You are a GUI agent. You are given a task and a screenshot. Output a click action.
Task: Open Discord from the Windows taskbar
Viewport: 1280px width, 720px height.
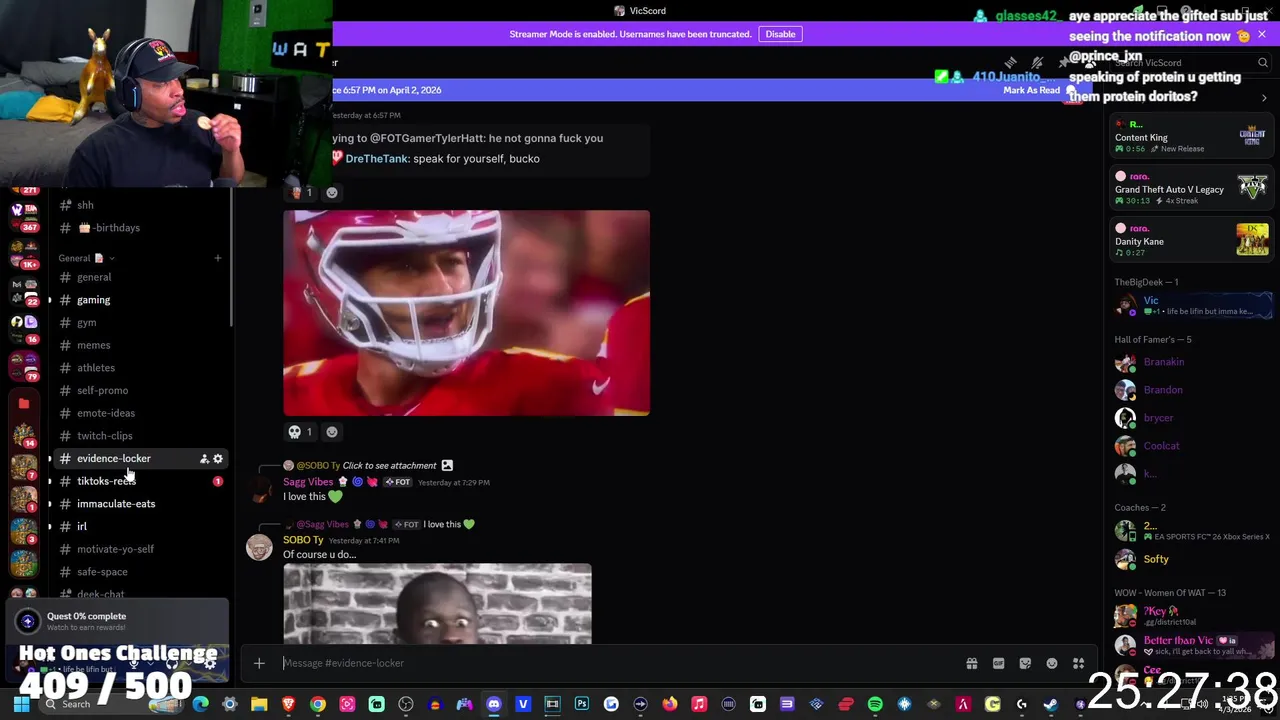coord(493,704)
